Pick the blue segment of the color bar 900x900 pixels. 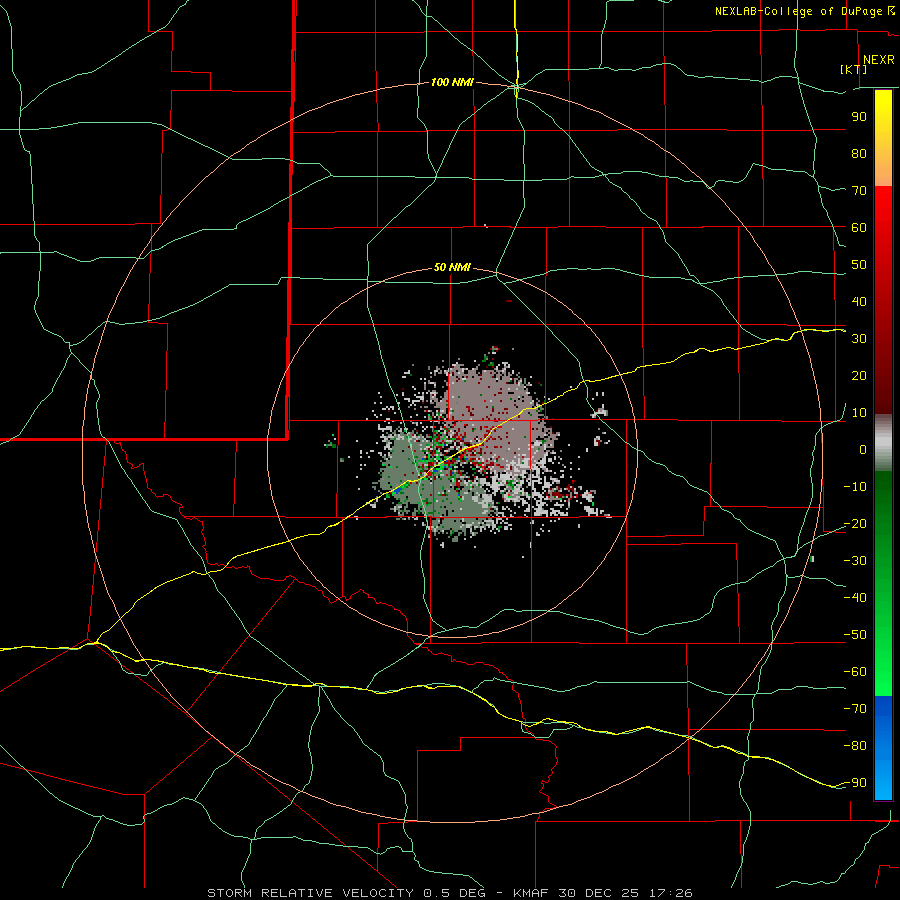883,748
